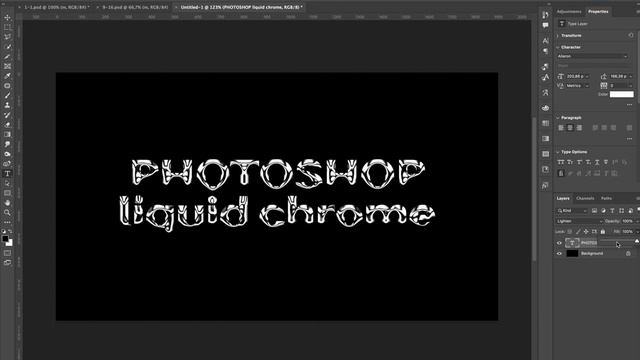This screenshot has height=360, width=640.
Task: Open Character section more options dots
Action: click(x=629, y=105)
